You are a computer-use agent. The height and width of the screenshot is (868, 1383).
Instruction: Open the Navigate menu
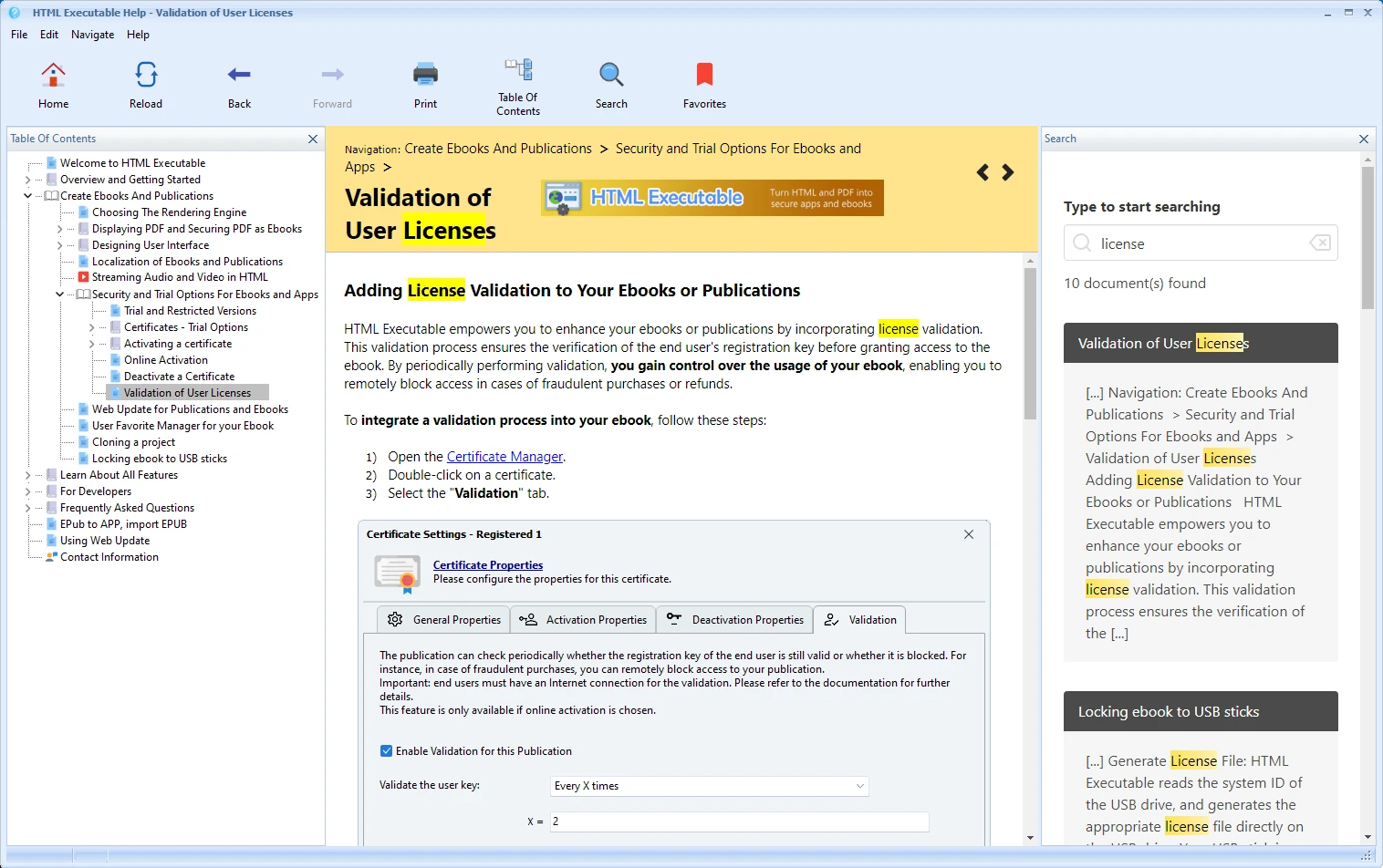click(x=92, y=35)
